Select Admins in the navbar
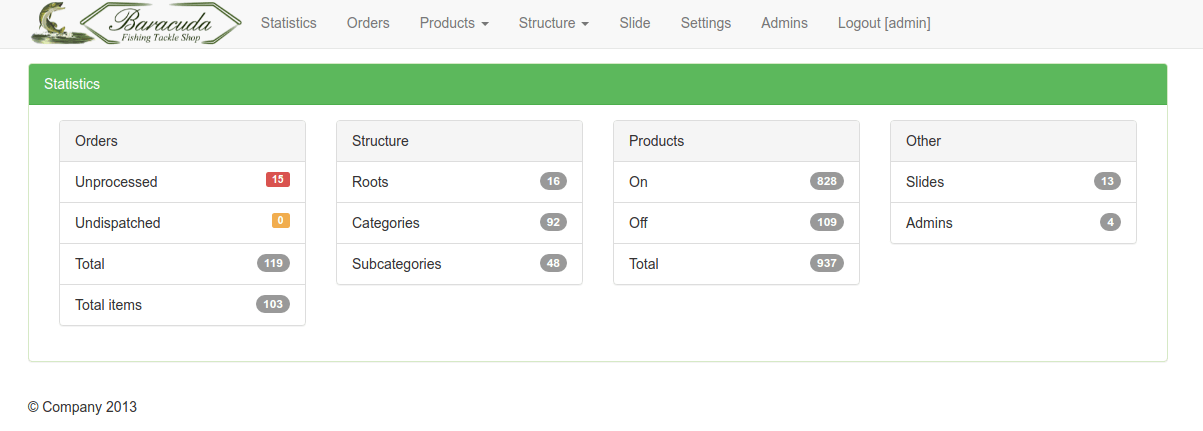Screen dimensions: 1203x431 click(784, 23)
